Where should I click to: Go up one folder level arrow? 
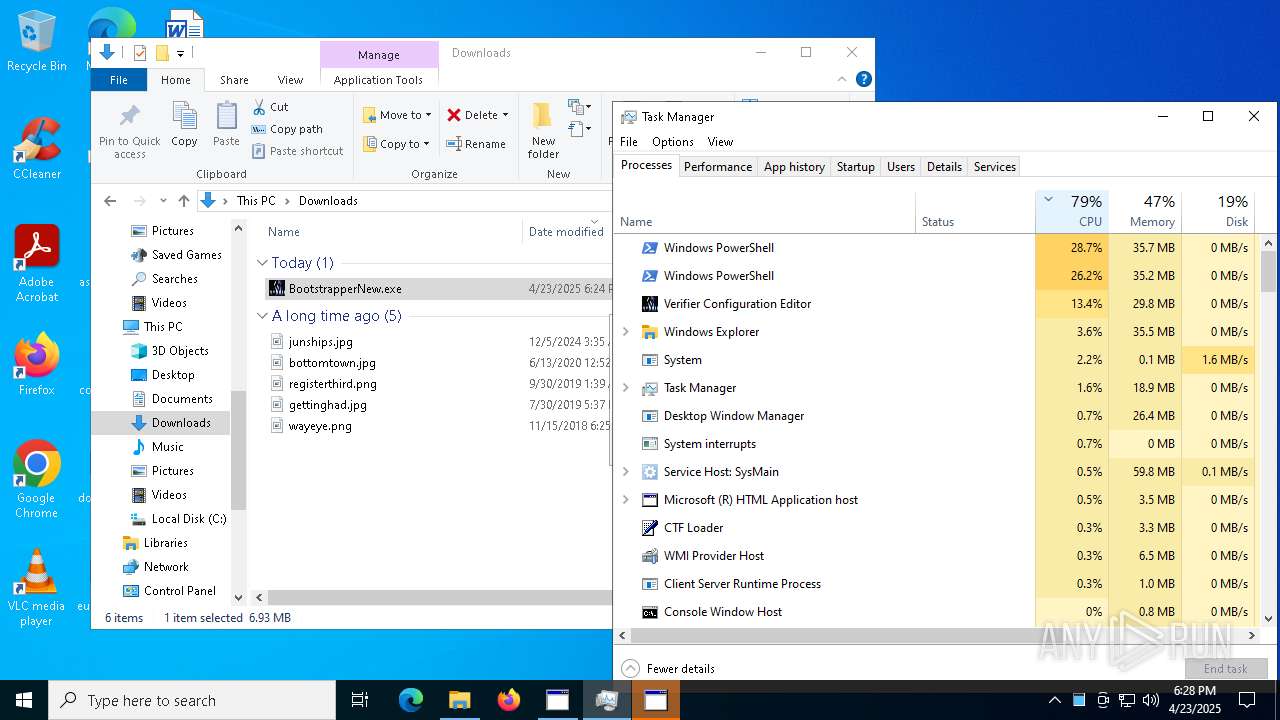coord(184,201)
